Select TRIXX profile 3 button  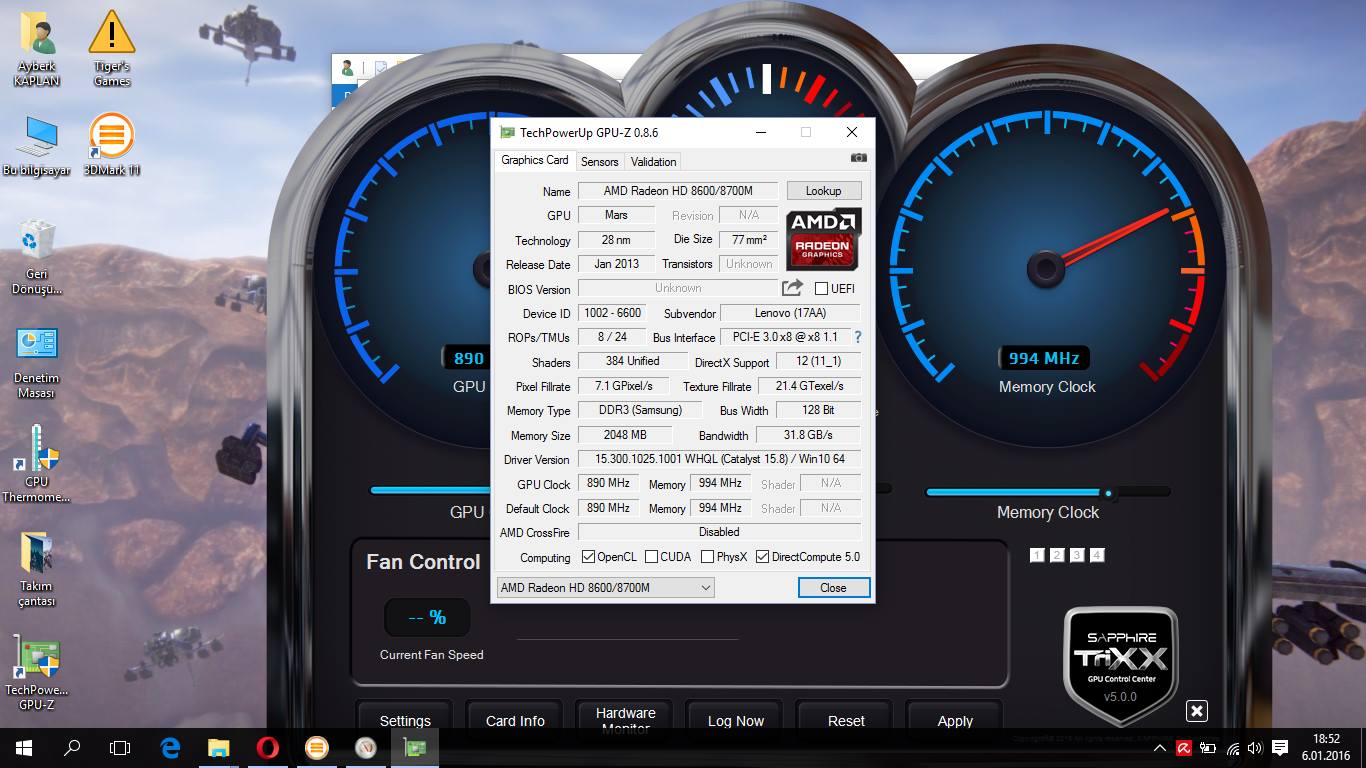click(1077, 555)
